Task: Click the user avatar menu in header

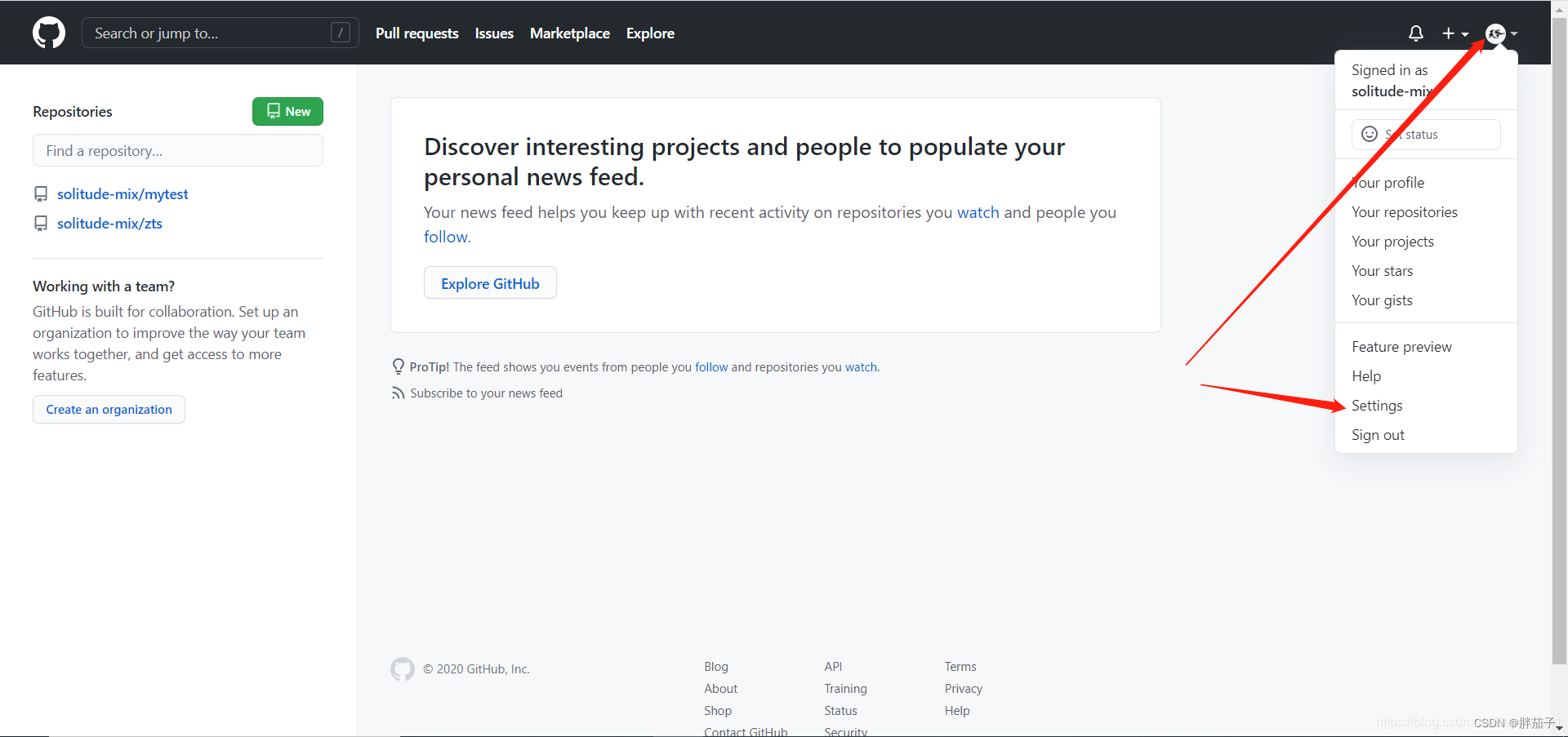Action: coord(1501,33)
